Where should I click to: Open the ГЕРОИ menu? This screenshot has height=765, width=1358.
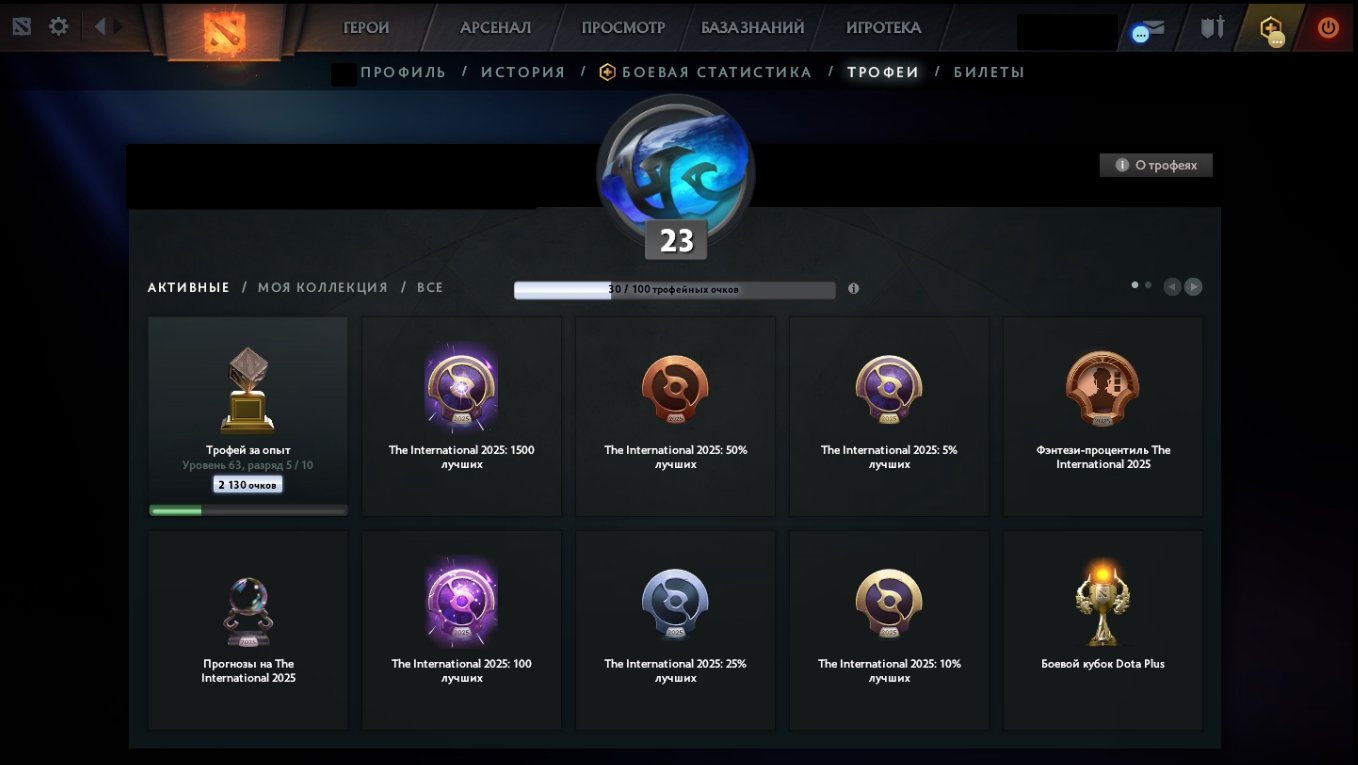pos(366,28)
